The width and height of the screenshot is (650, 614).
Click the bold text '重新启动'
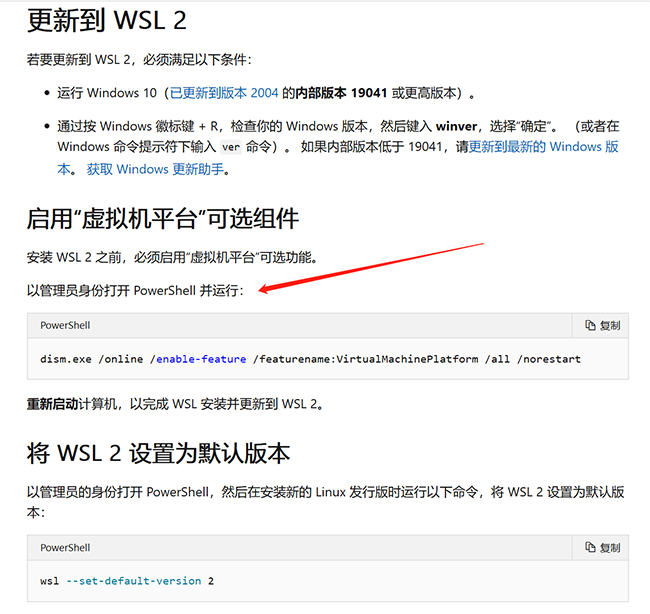tap(53, 403)
